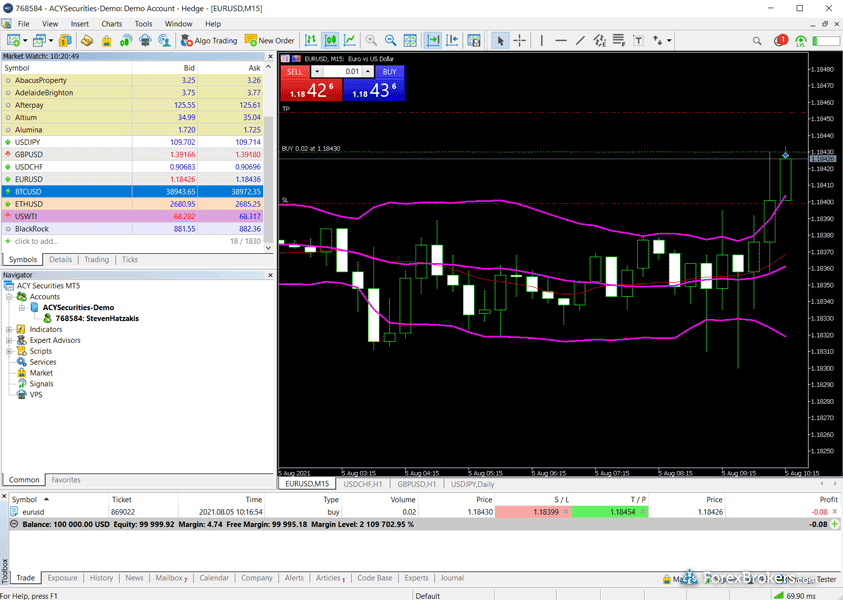Open the Favorites tab in Navigator
The width and height of the screenshot is (843, 600).
coord(66,480)
